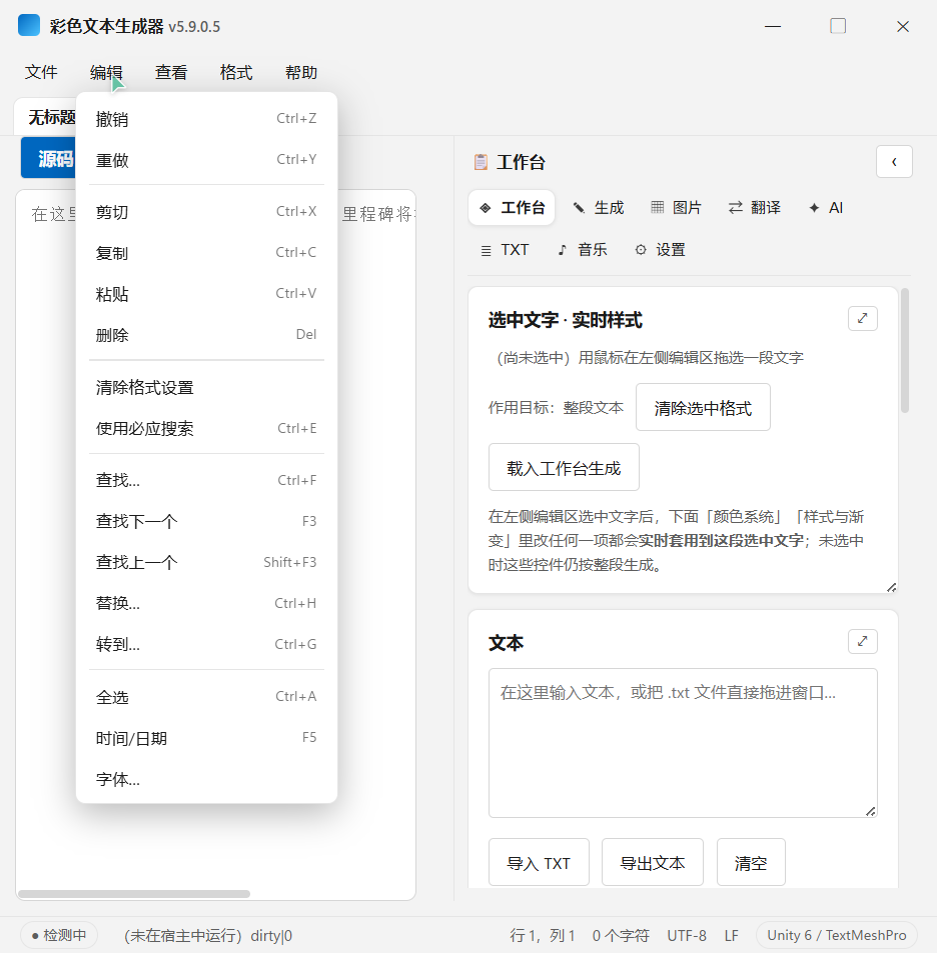Click into the 文本 input textarea
This screenshot has height=953, width=937.
pyautogui.click(x=683, y=743)
